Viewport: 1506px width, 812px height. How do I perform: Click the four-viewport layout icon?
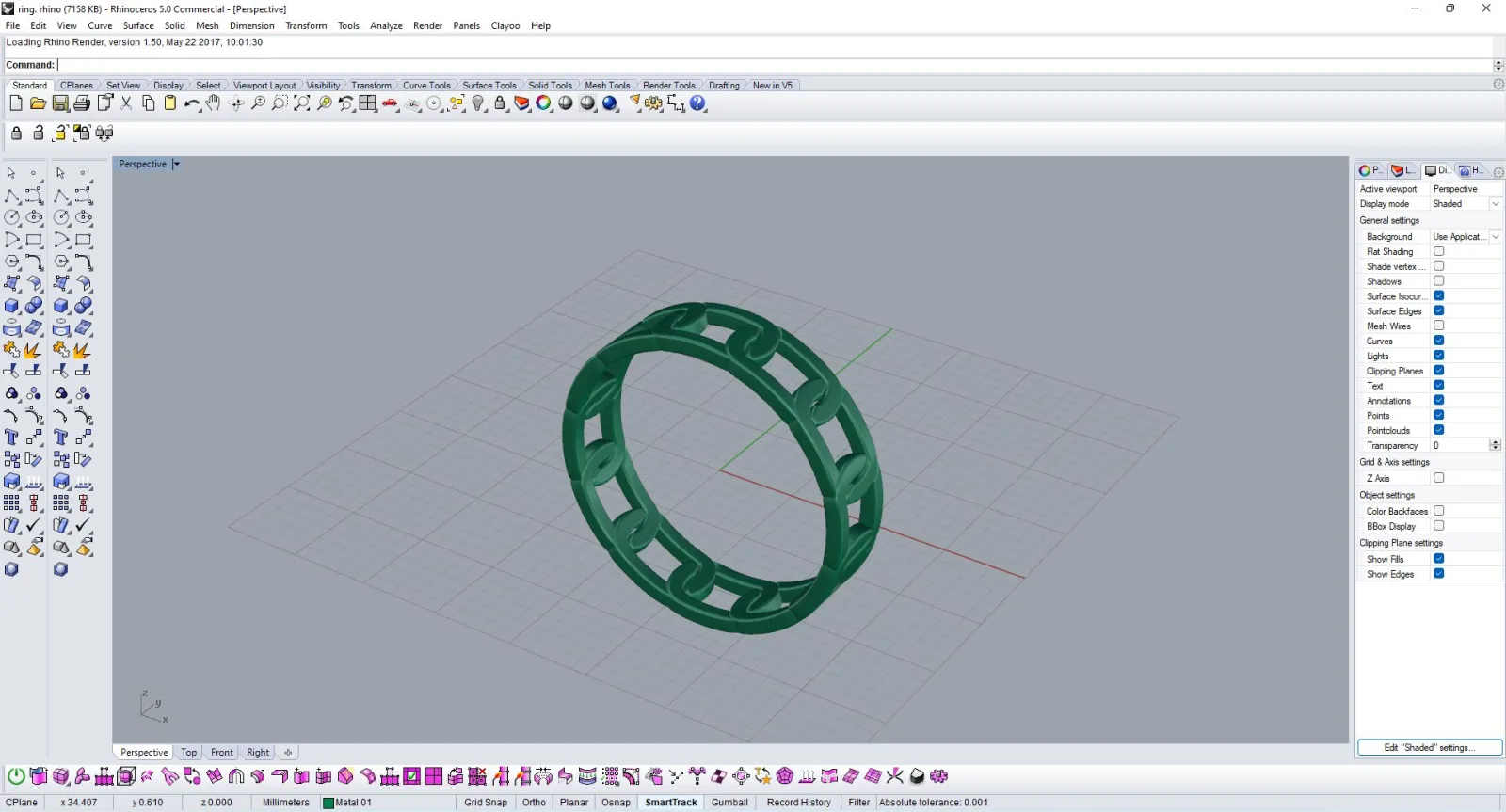[368, 103]
